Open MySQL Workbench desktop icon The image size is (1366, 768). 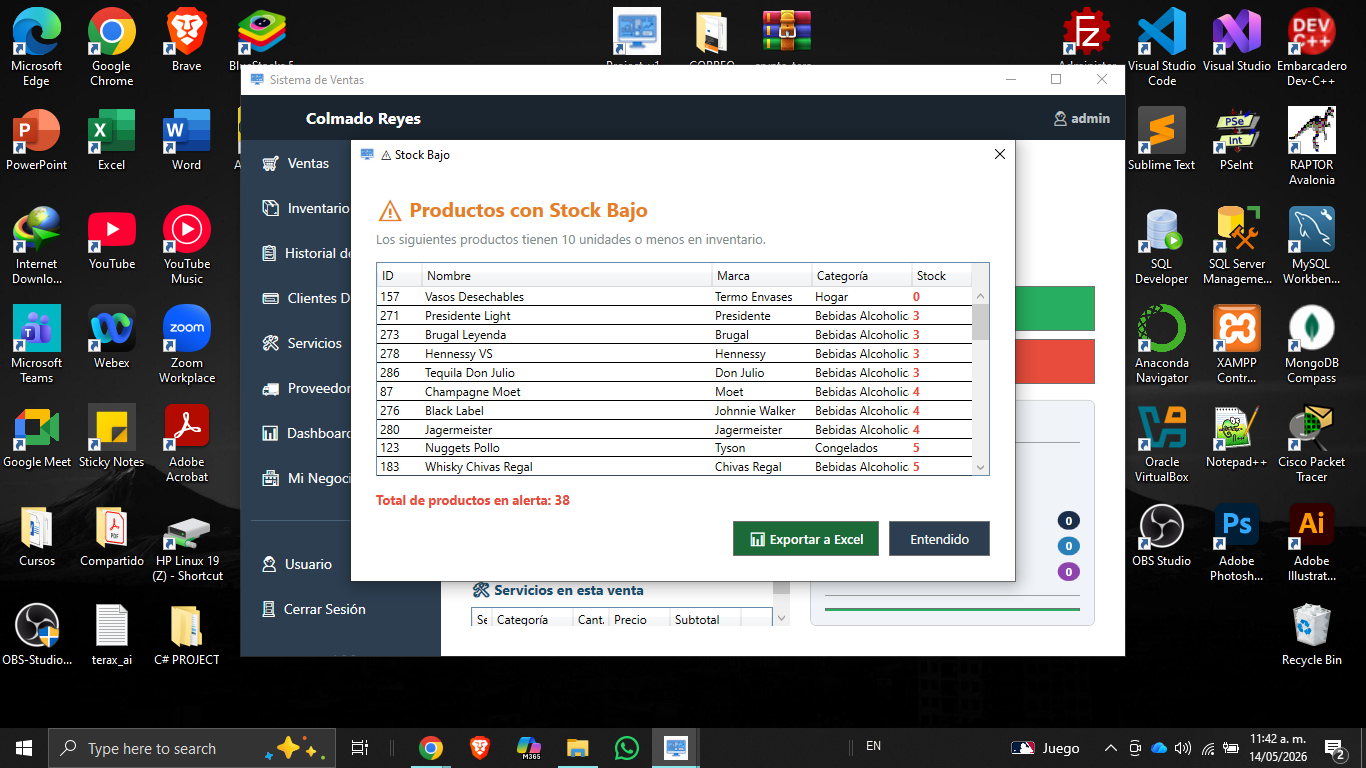(x=1312, y=245)
